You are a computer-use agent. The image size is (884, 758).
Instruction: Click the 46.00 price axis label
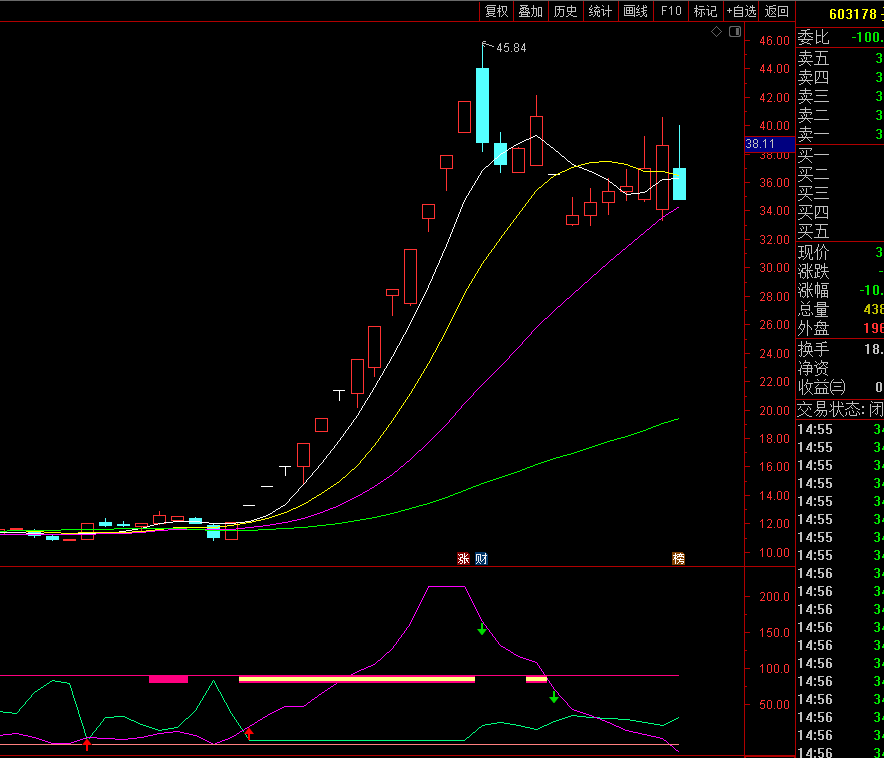[775, 41]
